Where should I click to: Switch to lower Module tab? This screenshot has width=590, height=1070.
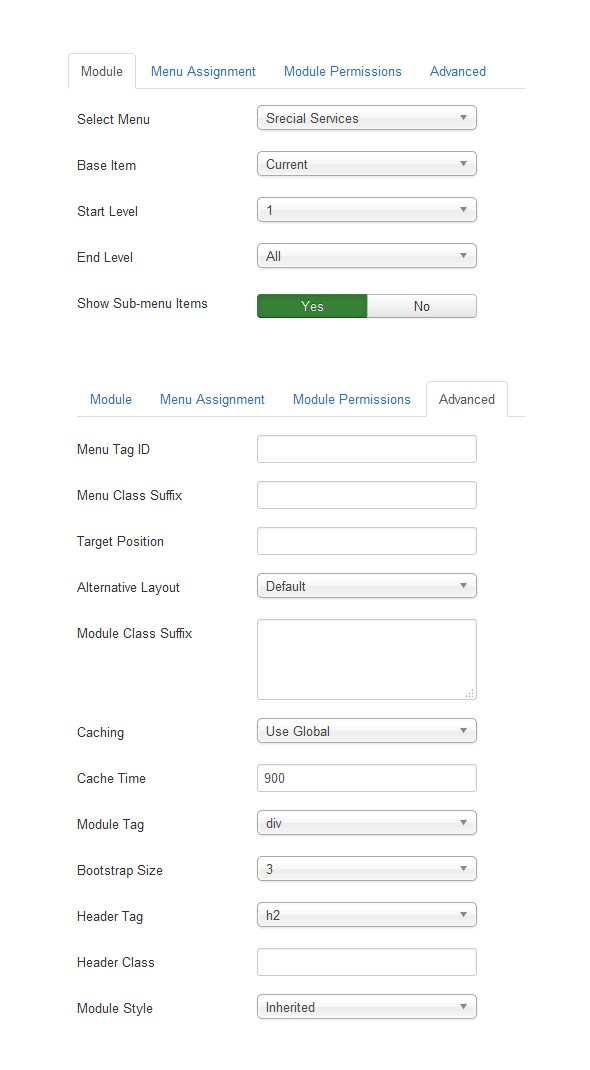coord(110,400)
